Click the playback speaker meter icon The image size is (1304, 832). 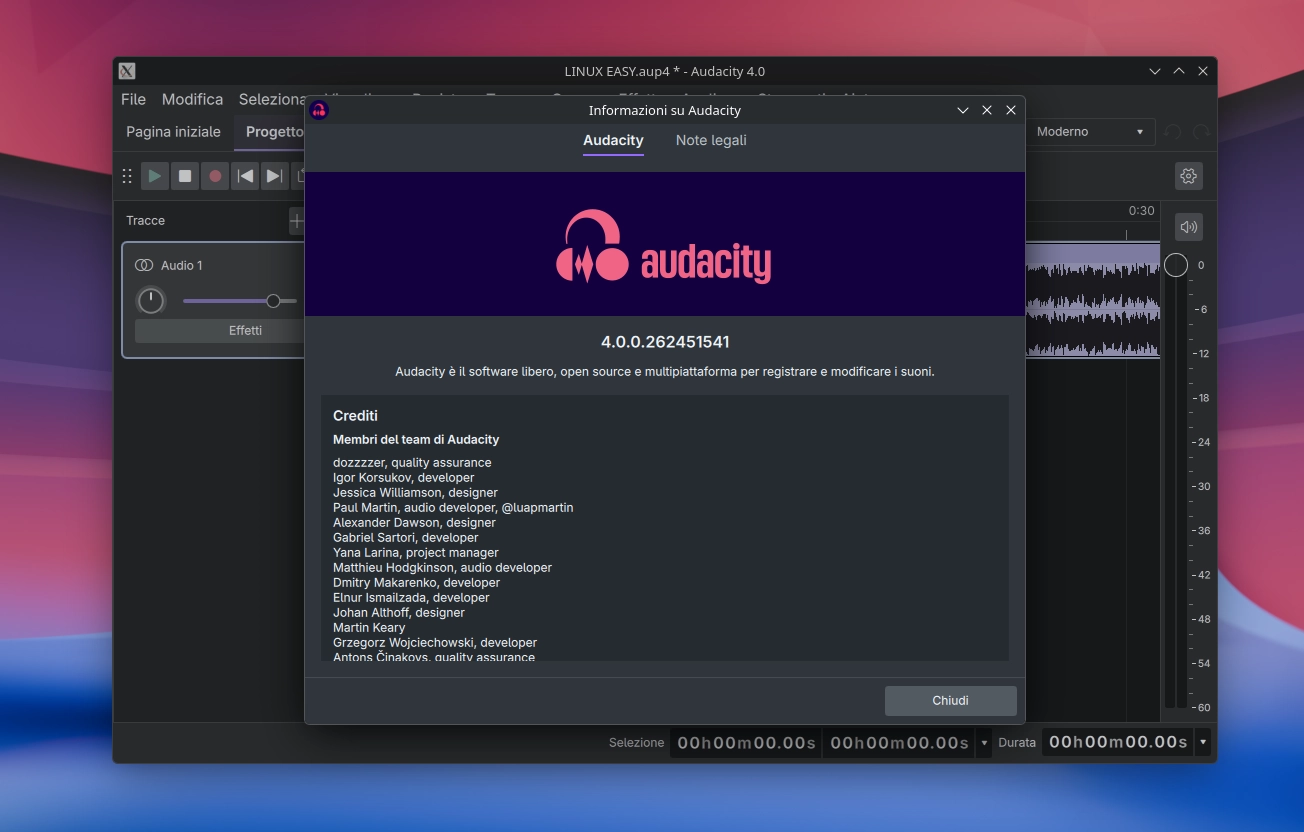(x=1188, y=227)
